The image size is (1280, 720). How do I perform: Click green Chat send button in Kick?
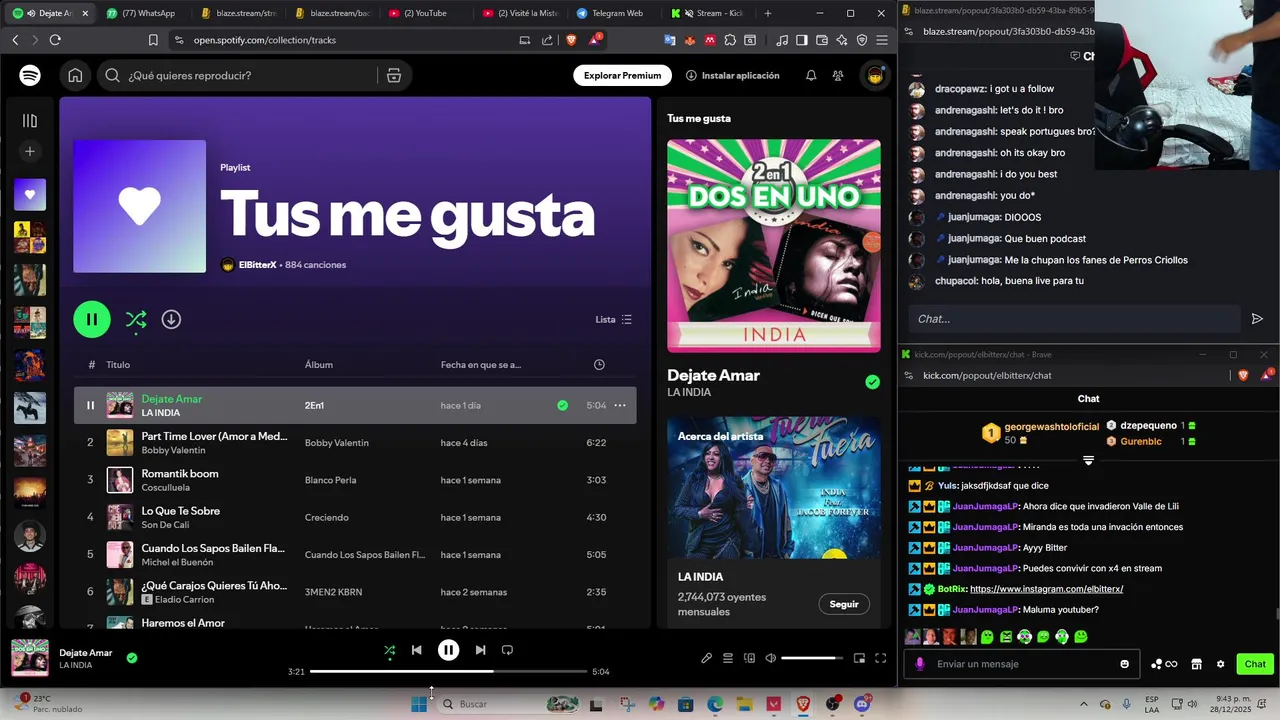point(1255,664)
